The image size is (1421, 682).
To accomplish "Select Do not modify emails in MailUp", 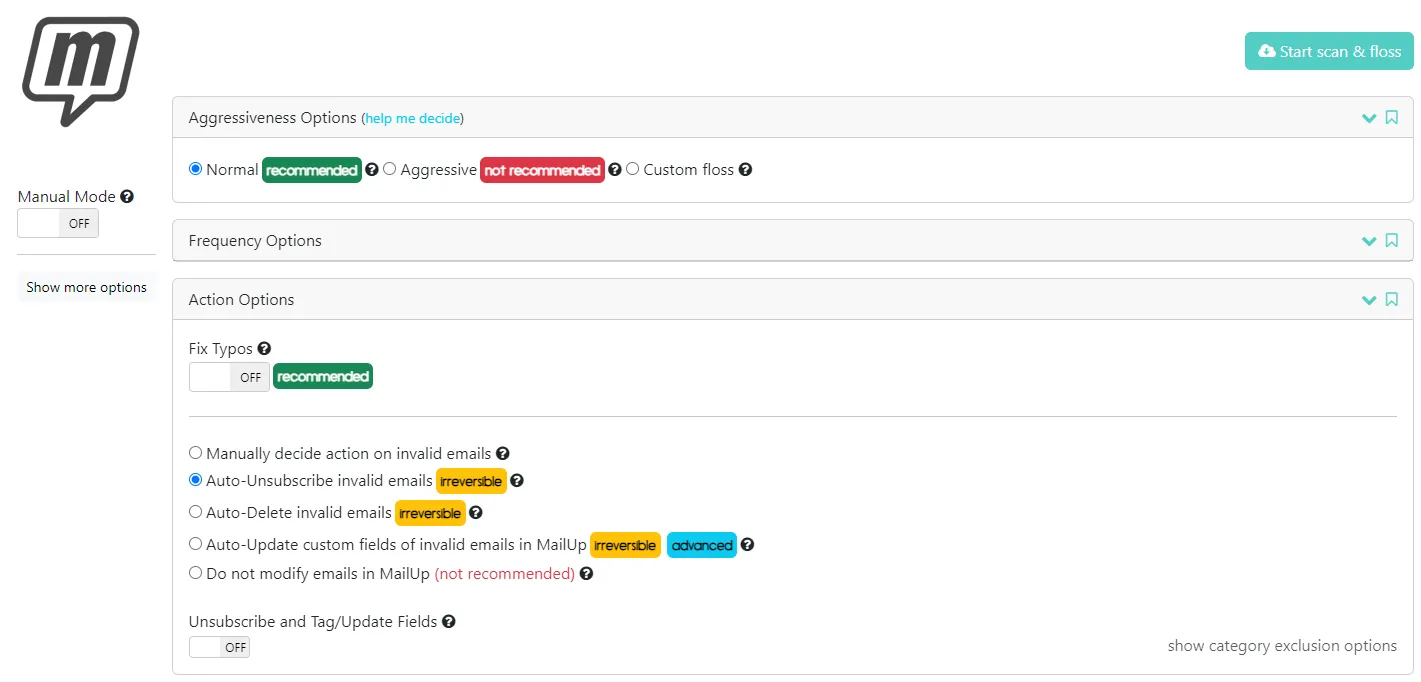I will tap(195, 573).
